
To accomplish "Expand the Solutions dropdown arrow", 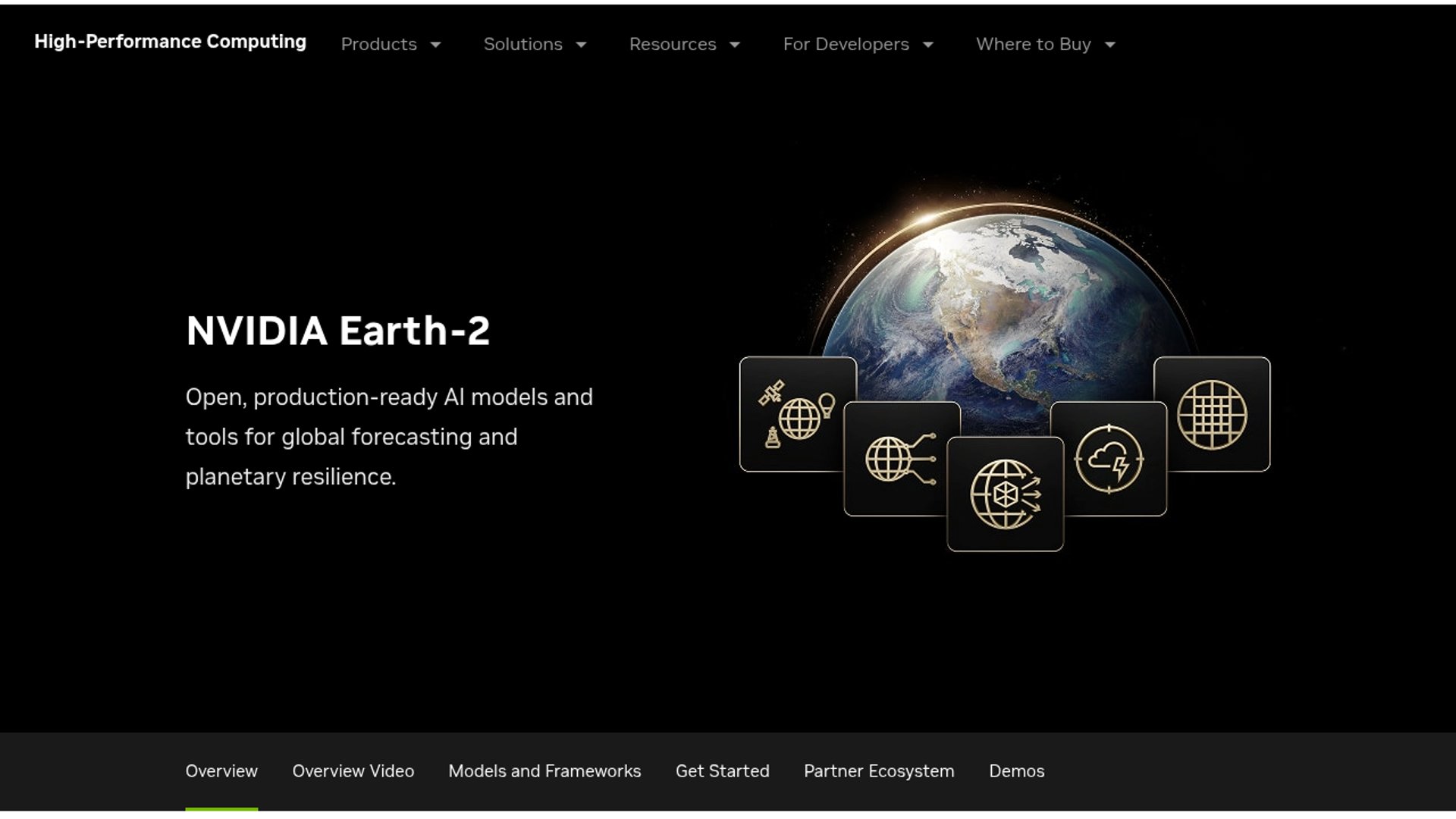I will [x=582, y=45].
